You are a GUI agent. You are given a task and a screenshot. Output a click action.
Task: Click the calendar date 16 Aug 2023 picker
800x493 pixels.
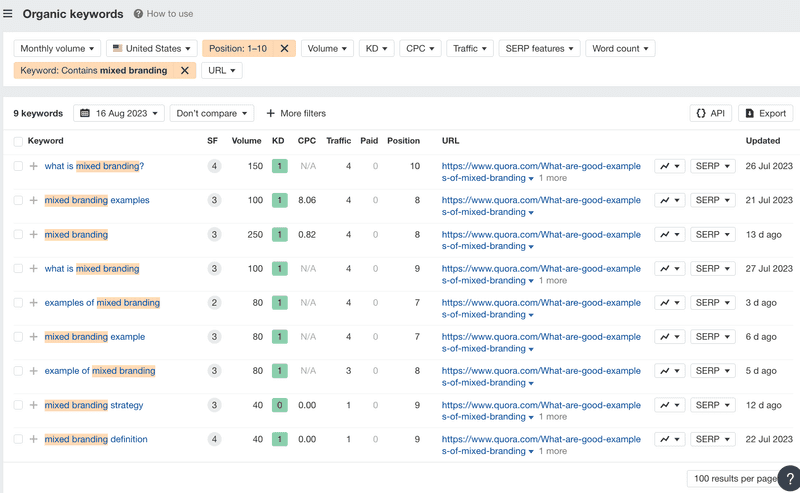[119, 113]
